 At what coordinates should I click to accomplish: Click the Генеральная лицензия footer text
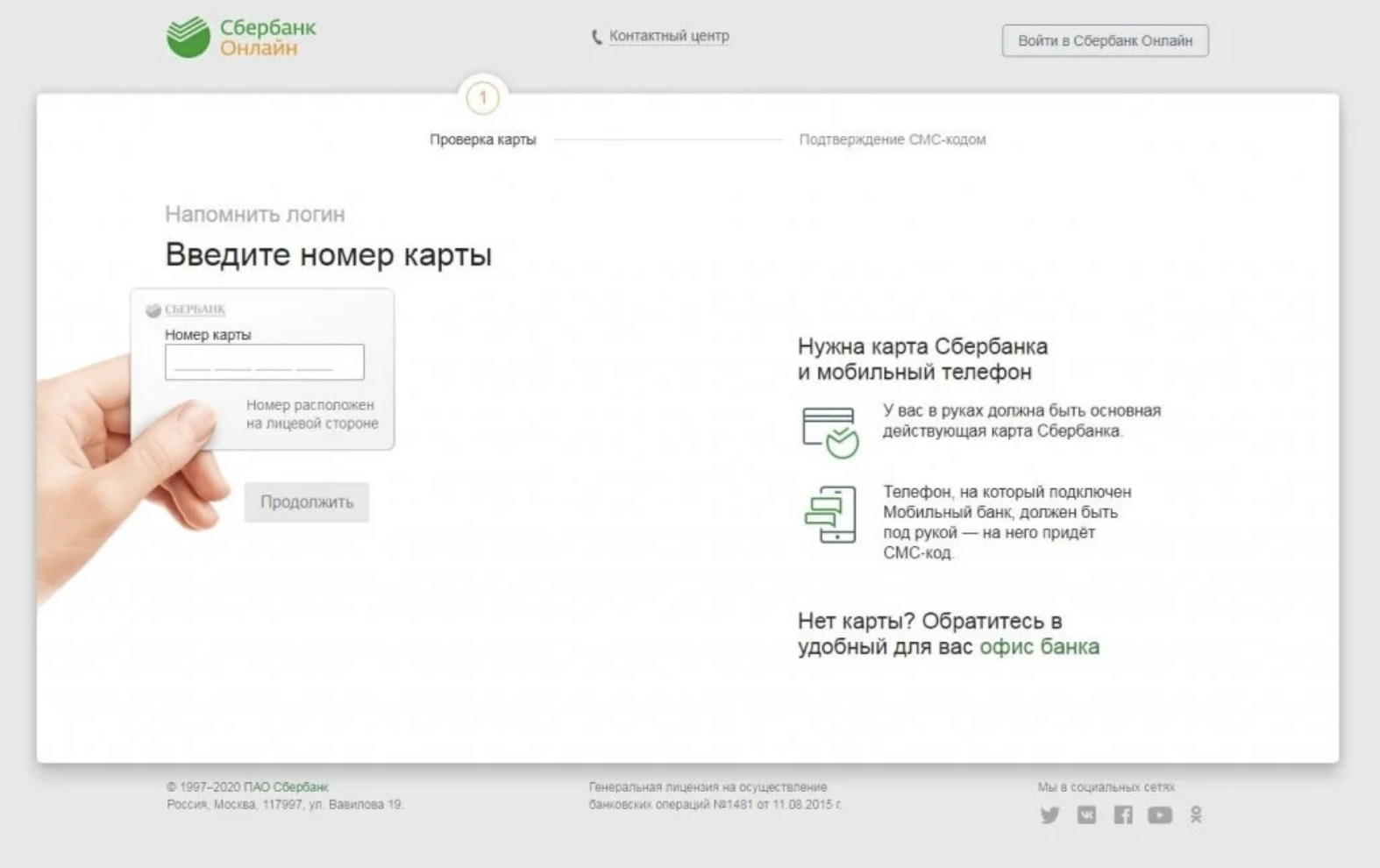715,796
